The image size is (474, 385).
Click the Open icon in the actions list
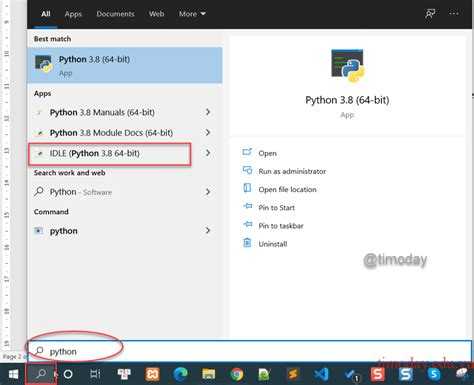247,152
